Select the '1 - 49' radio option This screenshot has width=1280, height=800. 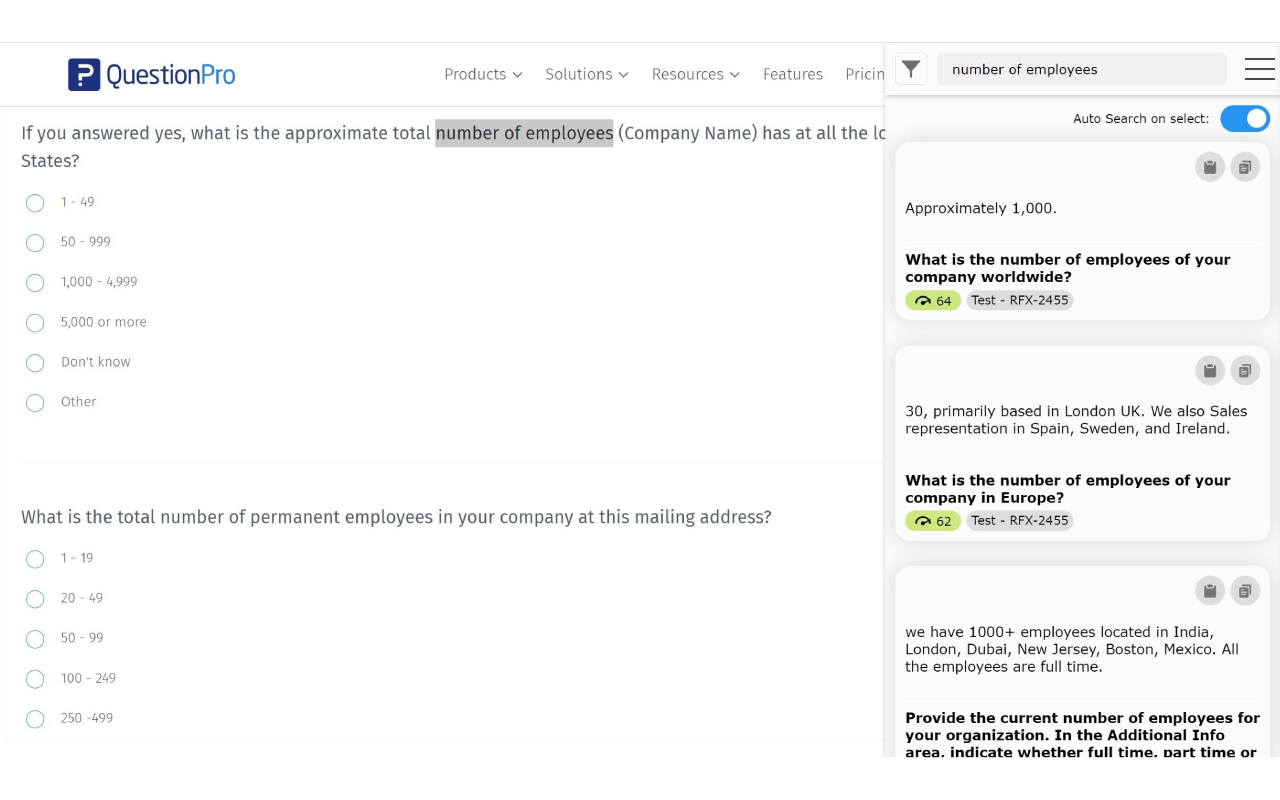tap(35, 203)
